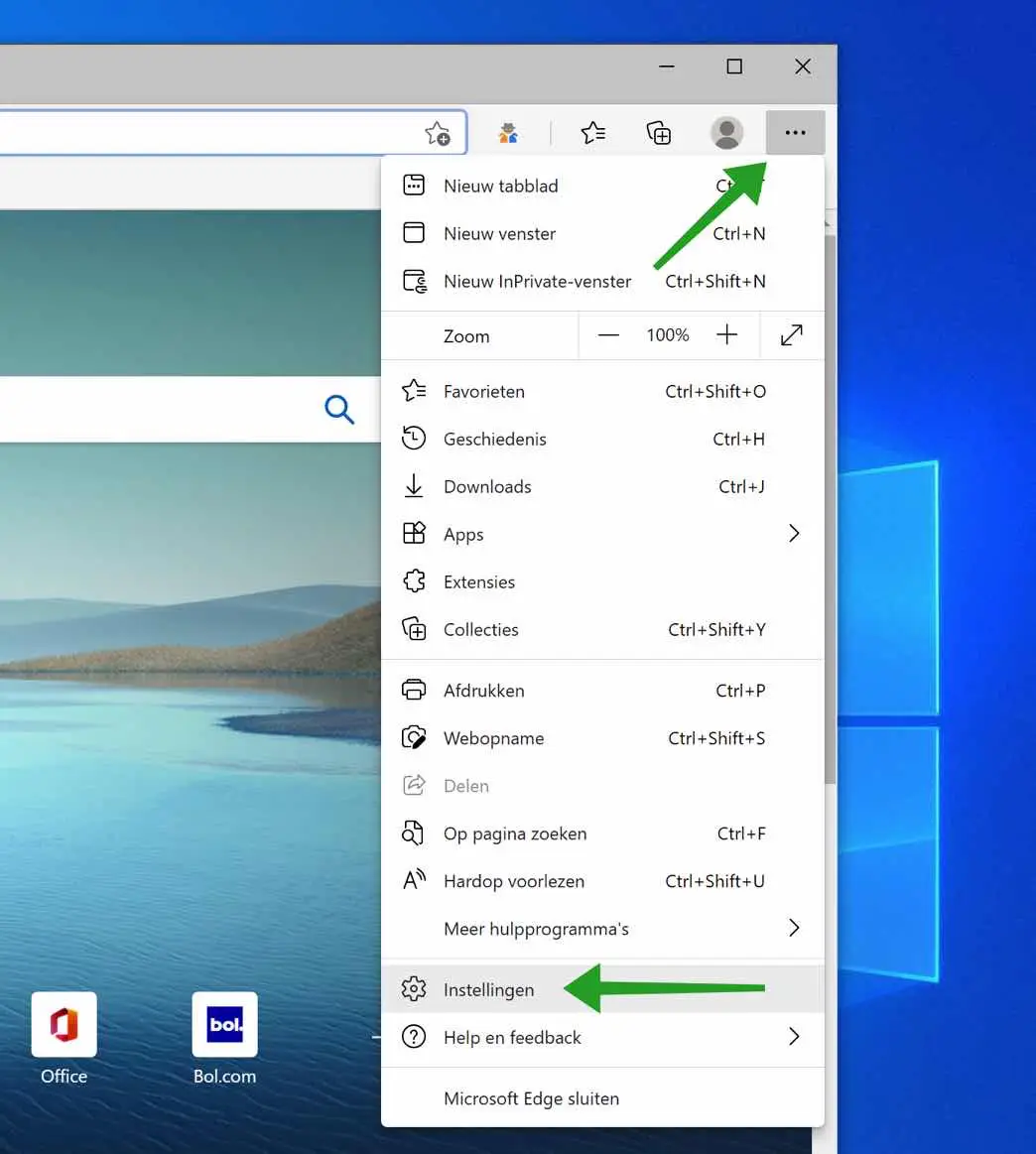Click the Ctrl+Shift+O shortcut text
Screen dimensions: 1036x1154
[x=715, y=391]
